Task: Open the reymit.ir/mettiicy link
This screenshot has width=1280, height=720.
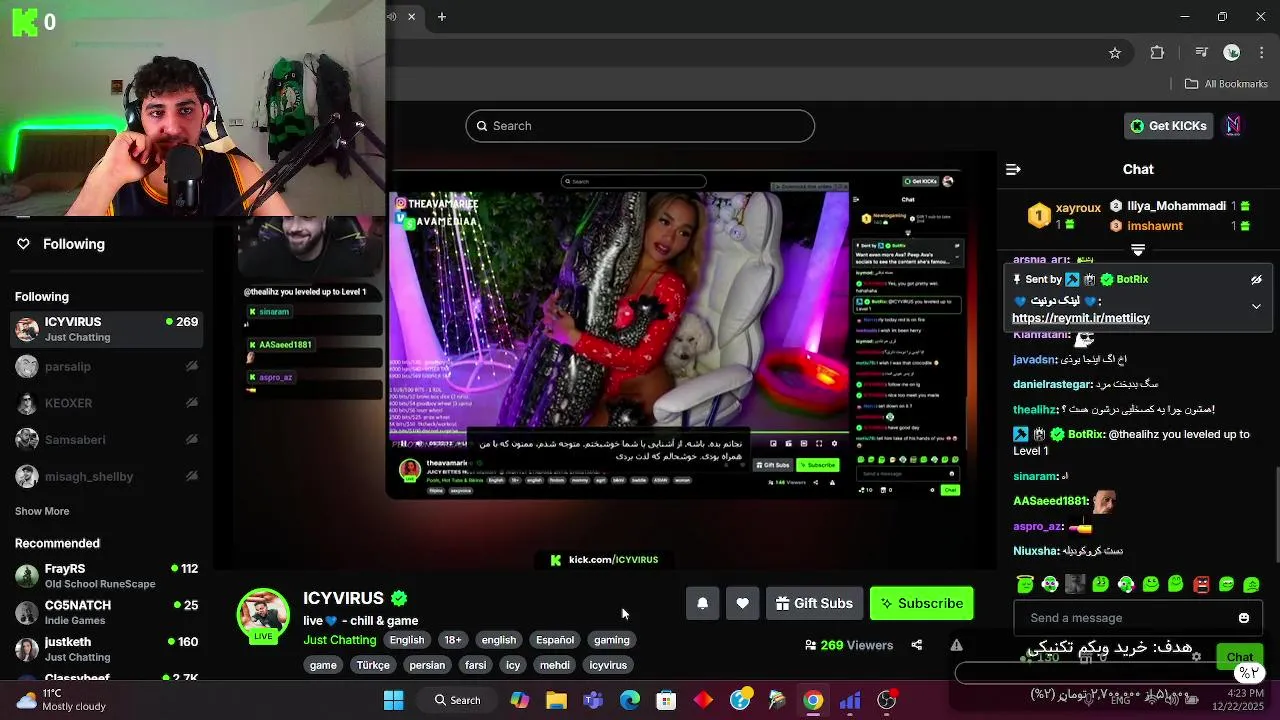Action: (1081, 318)
